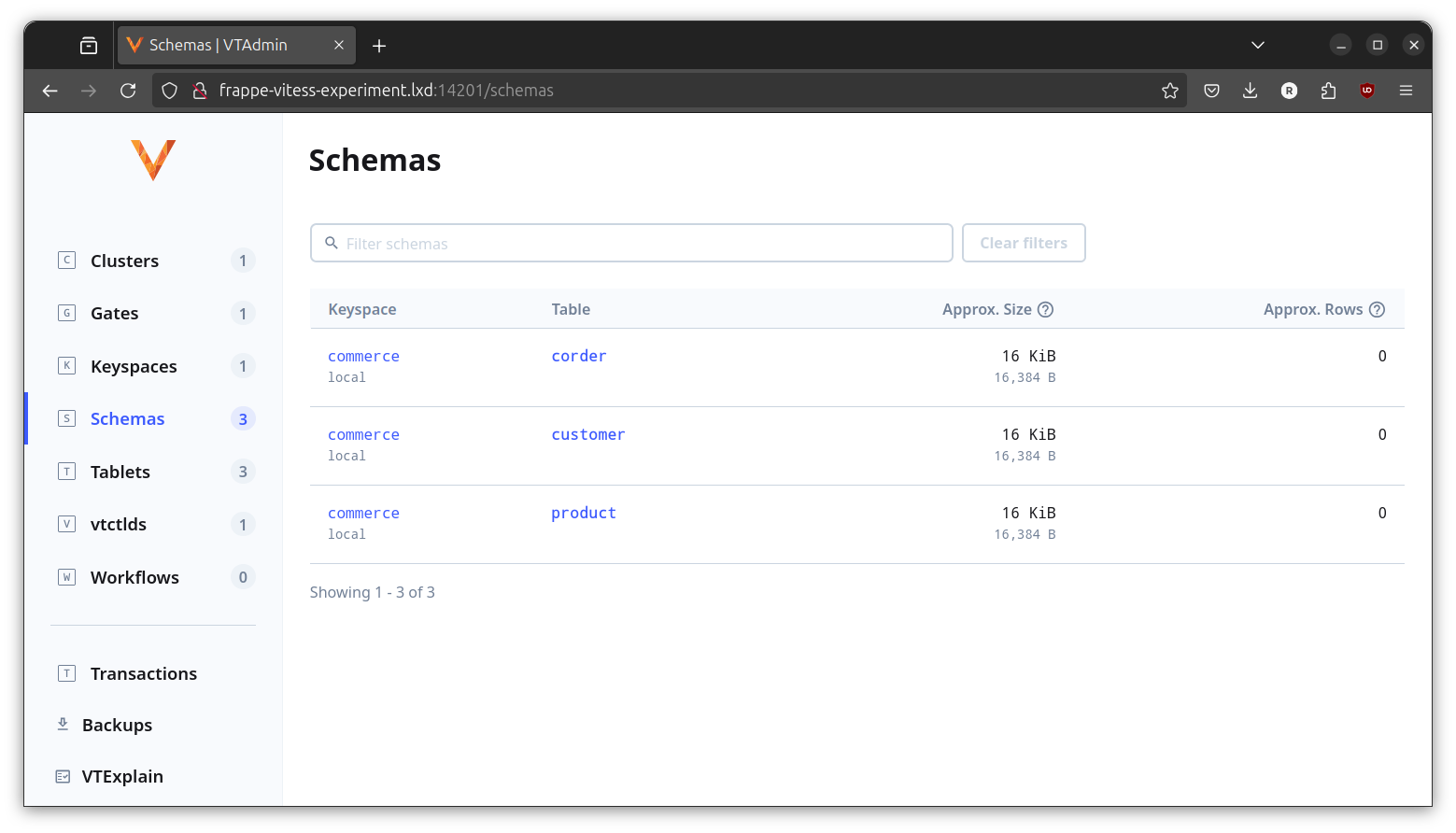The image size is (1456, 833).
Task: Open the browser downloads icon
Action: tap(1250, 91)
